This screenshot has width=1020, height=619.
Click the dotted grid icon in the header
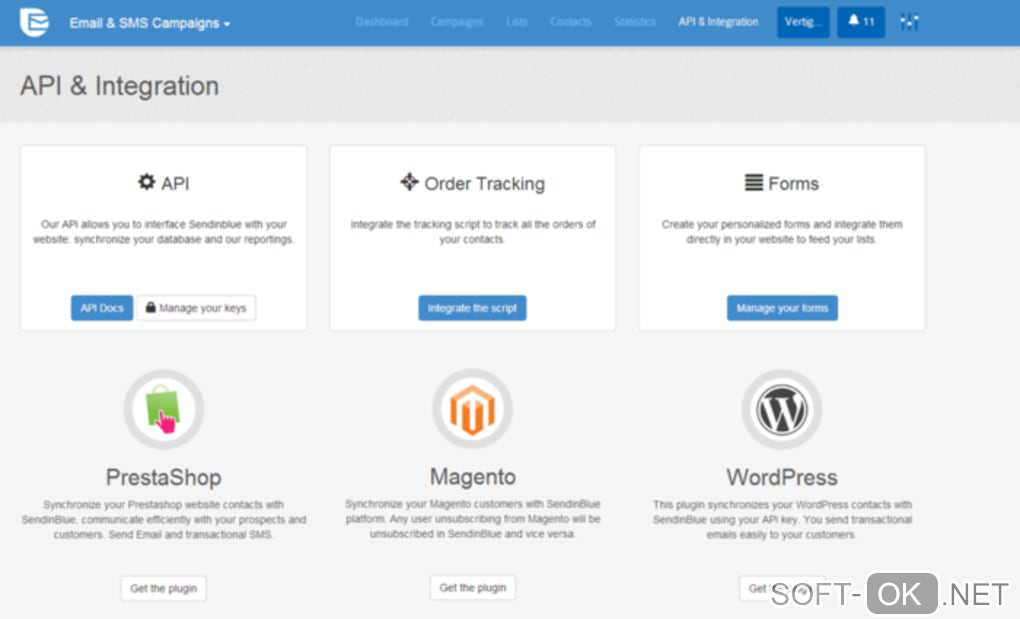coord(909,22)
